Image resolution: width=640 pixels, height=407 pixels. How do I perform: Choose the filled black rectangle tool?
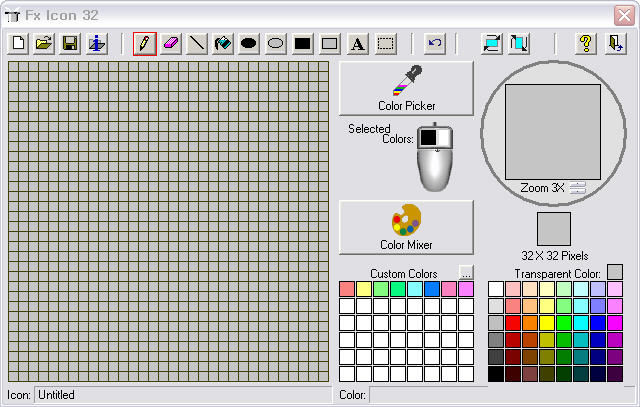[302, 43]
